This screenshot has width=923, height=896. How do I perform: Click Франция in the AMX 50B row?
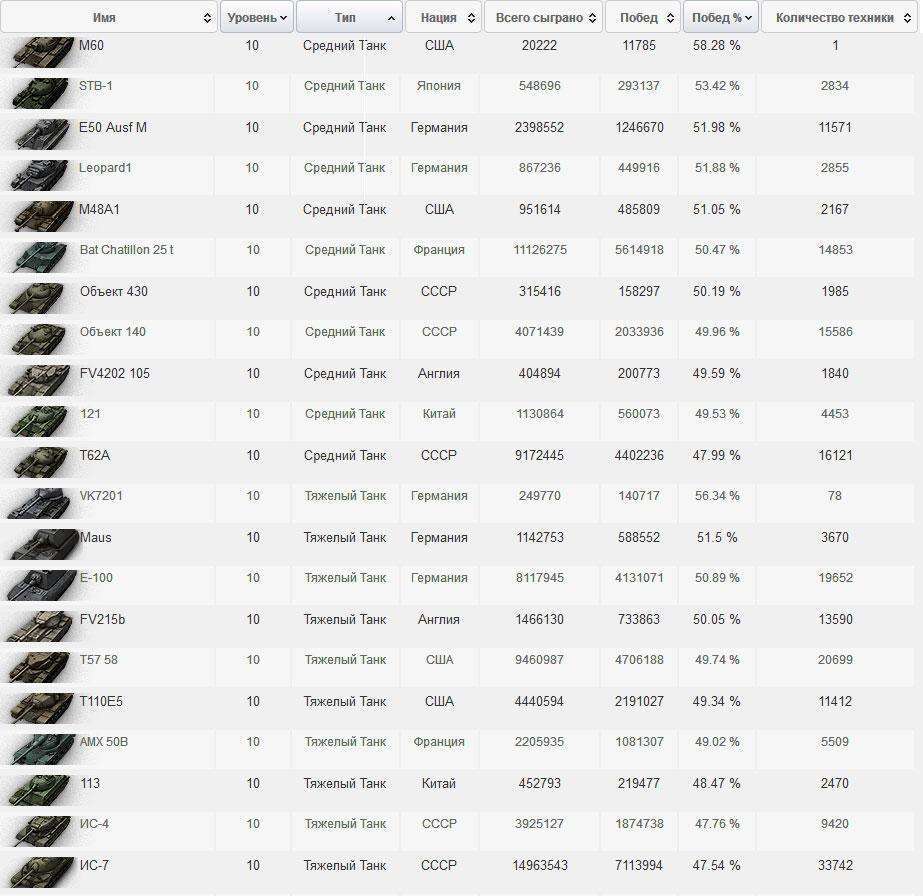click(439, 742)
